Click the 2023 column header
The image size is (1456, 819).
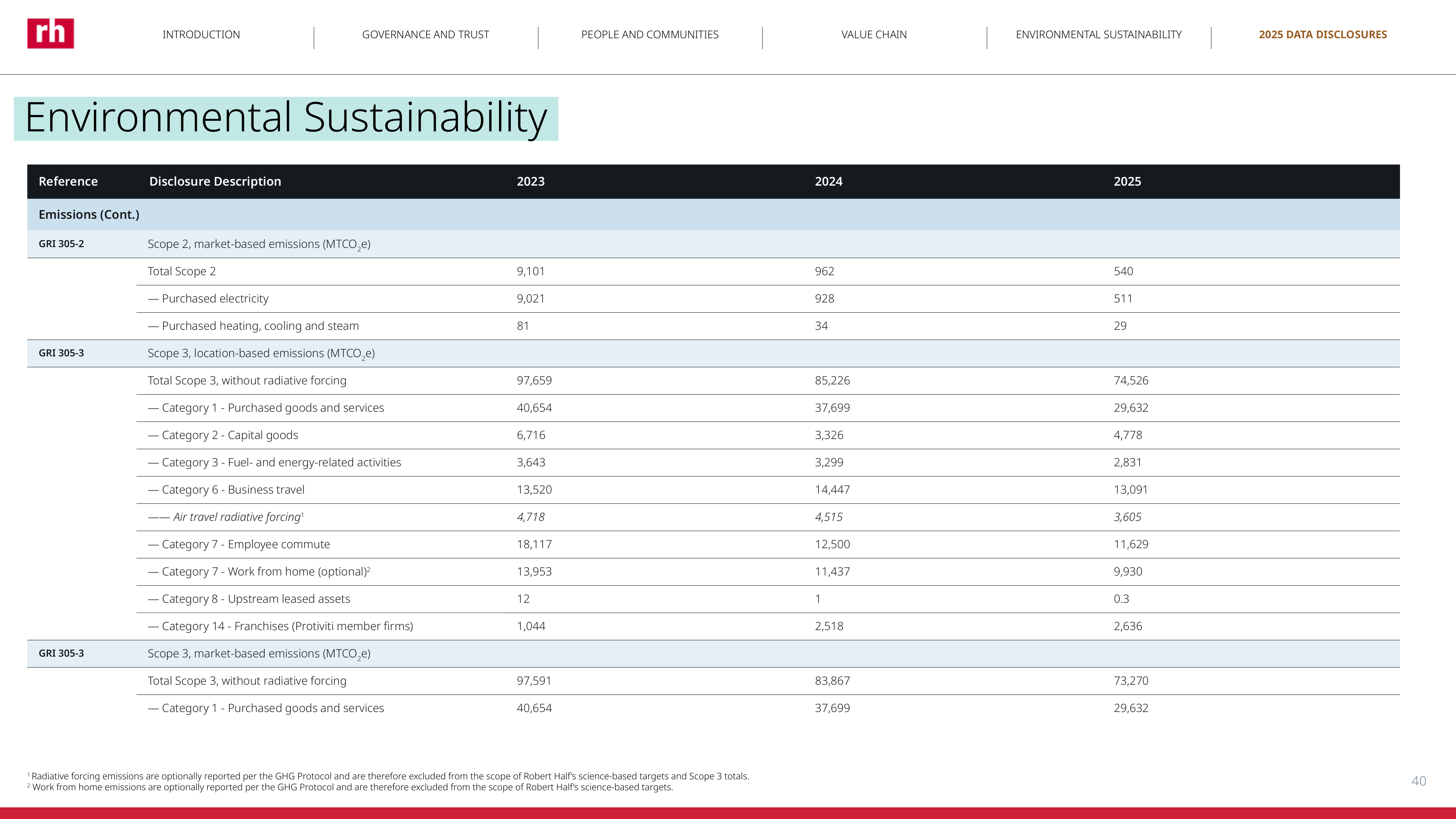click(x=531, y=181)
